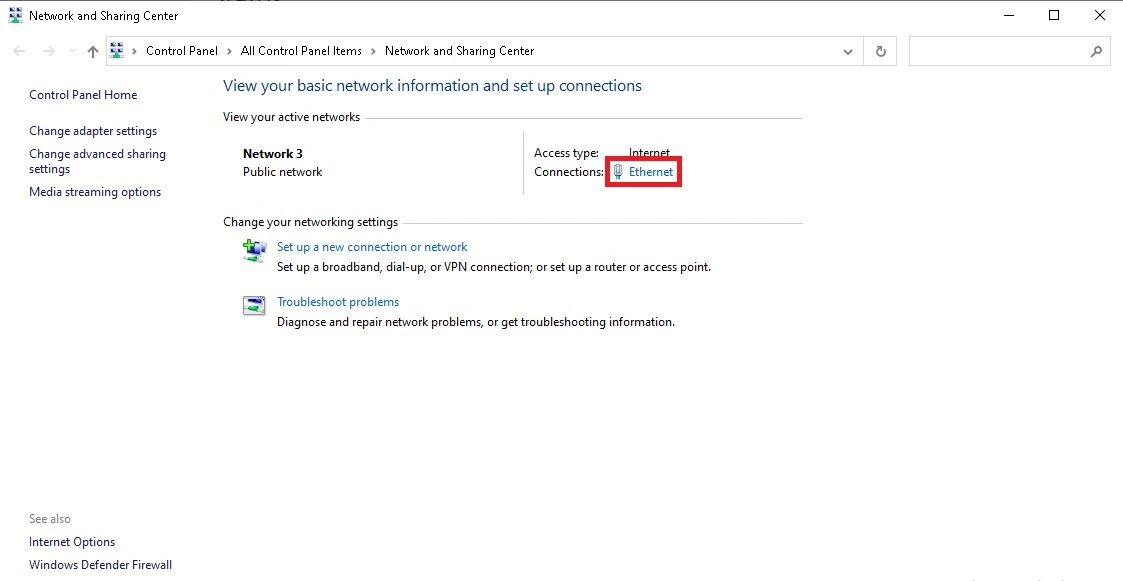Click the Ethernet adapter plug icon

point(618,172)
